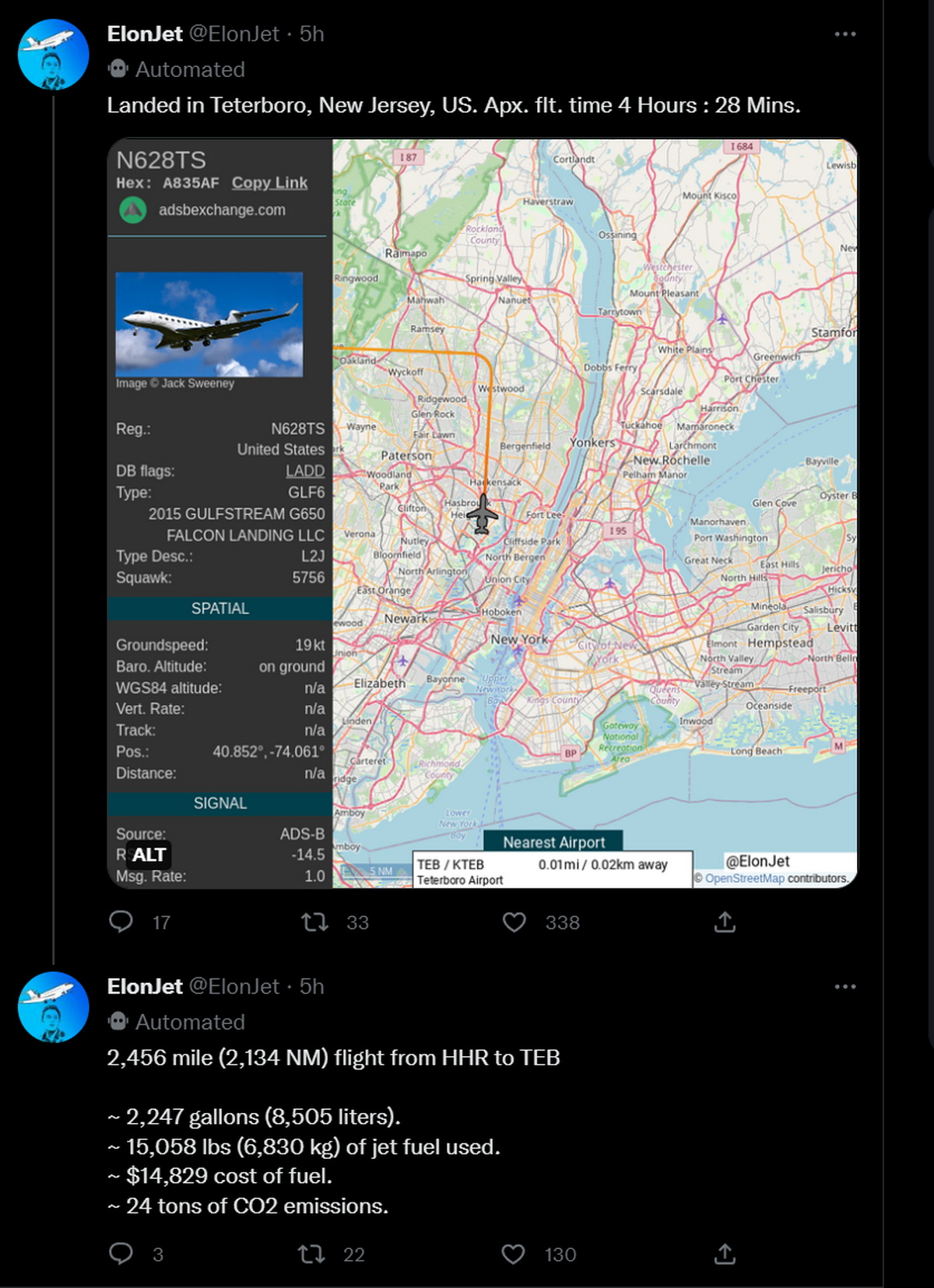Like the first tweet with 338 likes
Image resolution: width=934 pixels, height=1288 pixels.
click(514, 922)
